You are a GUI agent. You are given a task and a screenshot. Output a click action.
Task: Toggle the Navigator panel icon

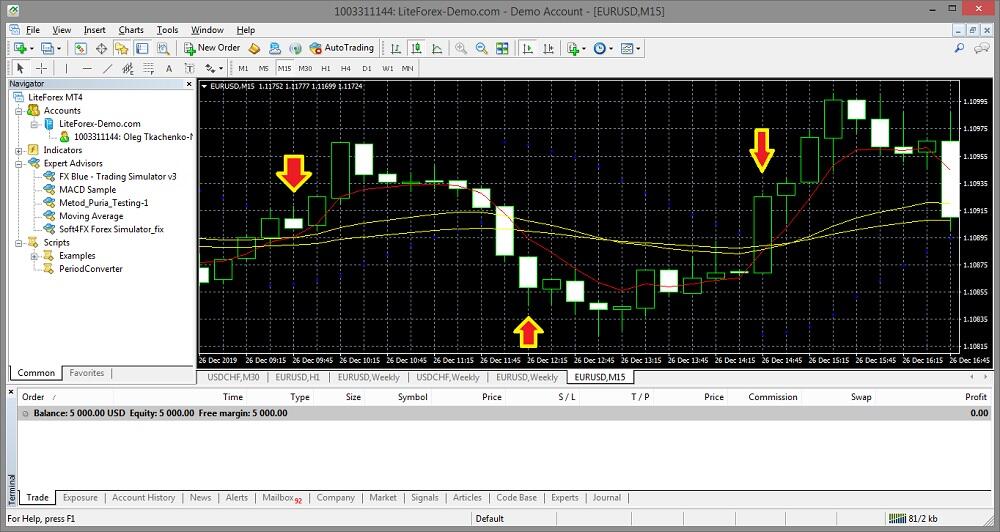coord(122,48)
